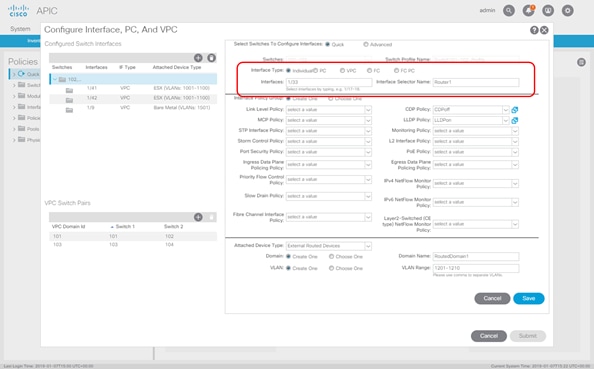Select the Quick configuration radio button
Image resolution: width=594 pixels, height=369 pixels.
pos(328,44)
